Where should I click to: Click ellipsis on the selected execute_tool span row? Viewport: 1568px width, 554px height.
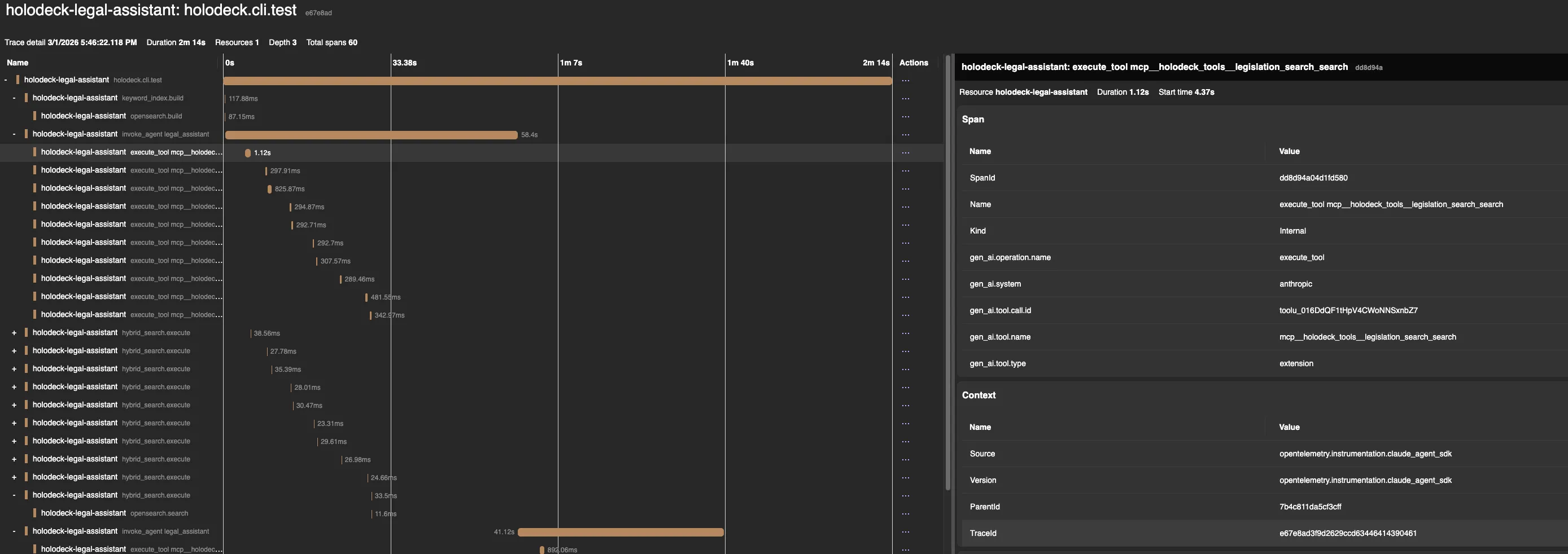pos(906,152)
